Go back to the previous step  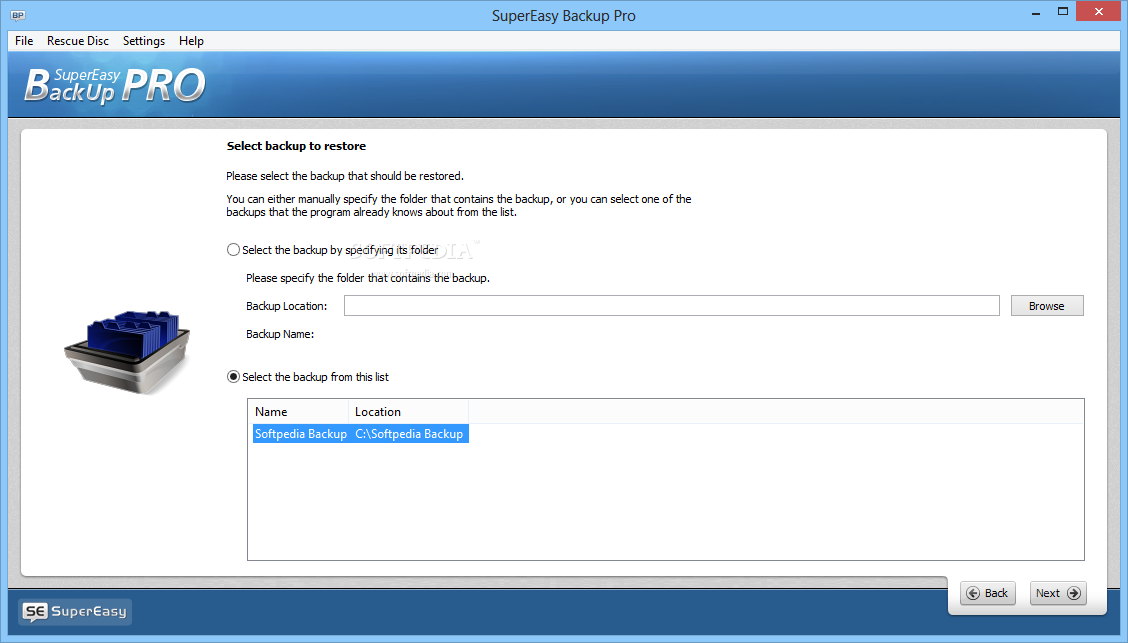(x=988, y=593)
